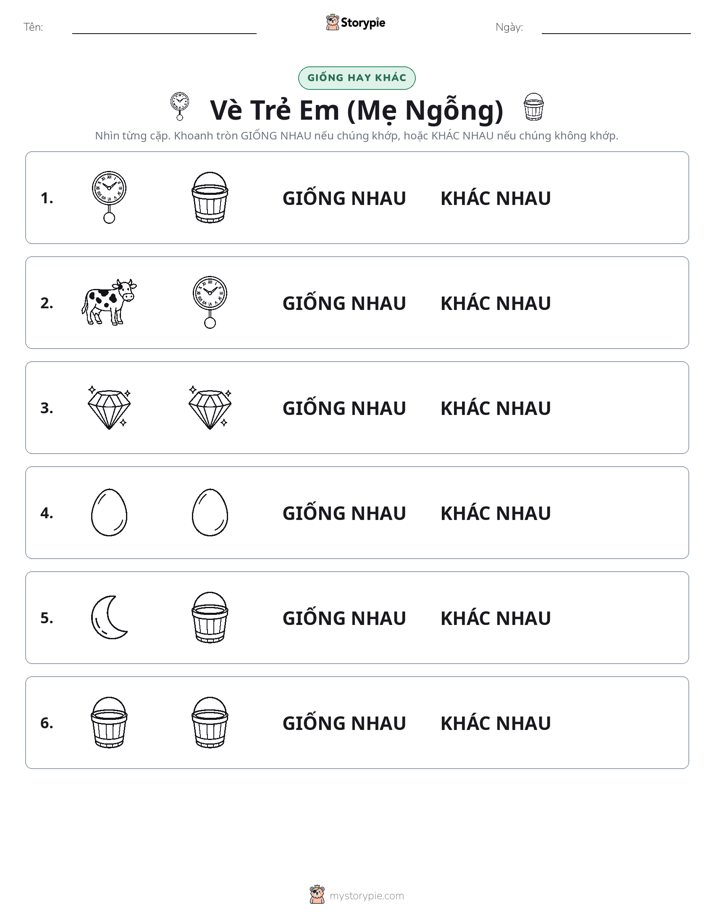
Task: Select KHÁC NHAU for row 5
Action: point(495,618)
